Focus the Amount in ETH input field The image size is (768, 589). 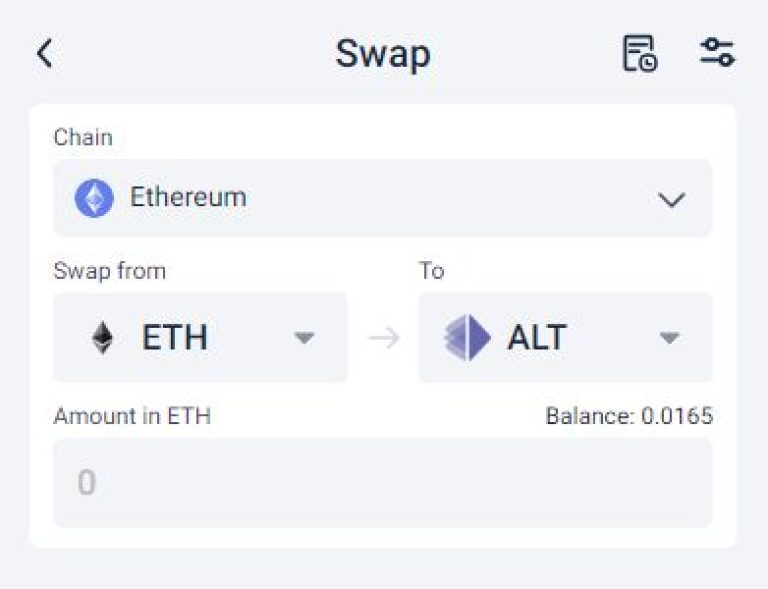tap(383, 483)
